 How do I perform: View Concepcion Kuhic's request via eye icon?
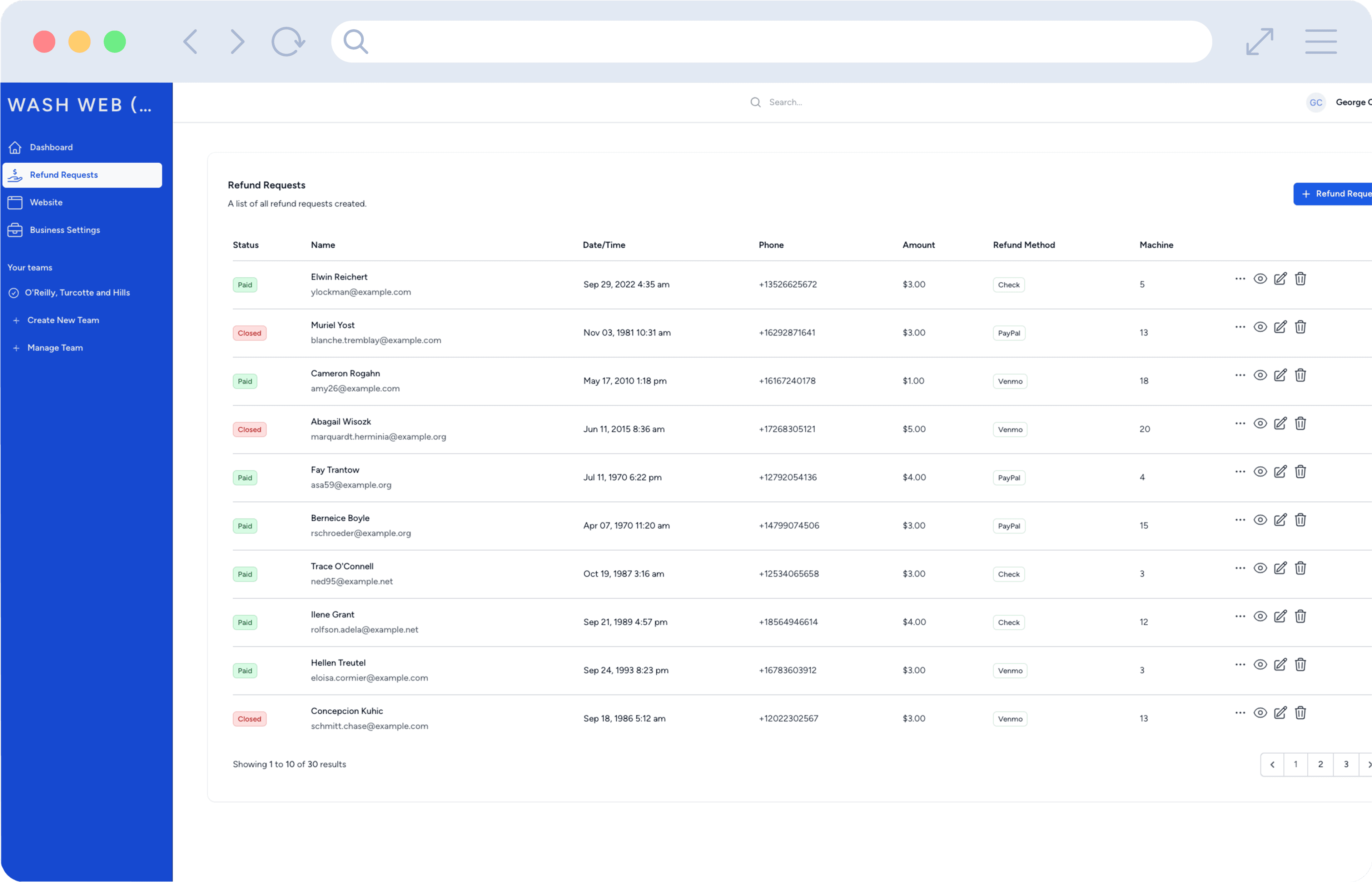[x=1260, y=713]
